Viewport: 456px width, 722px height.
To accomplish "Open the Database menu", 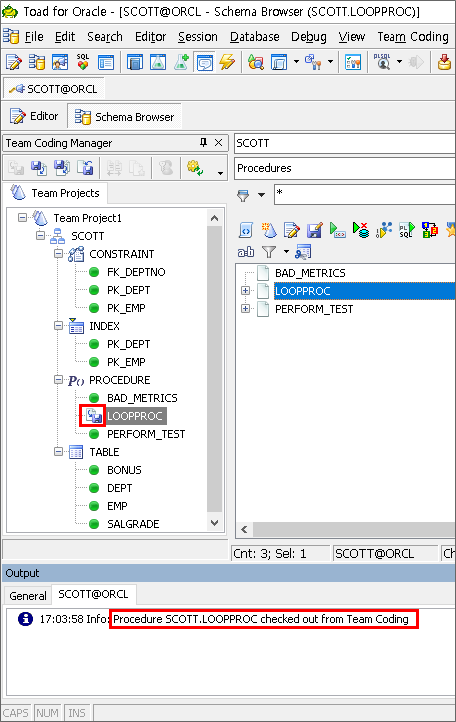I will [x=254, y=36].
